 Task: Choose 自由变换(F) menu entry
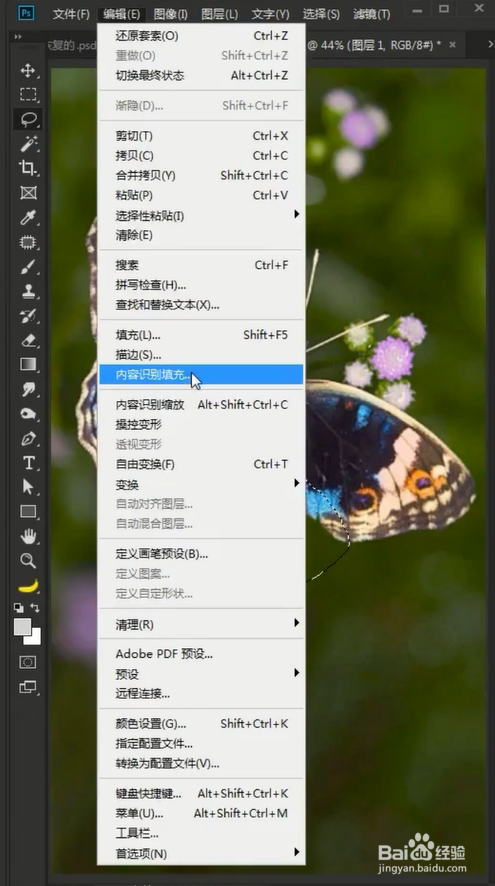[201, 464]
